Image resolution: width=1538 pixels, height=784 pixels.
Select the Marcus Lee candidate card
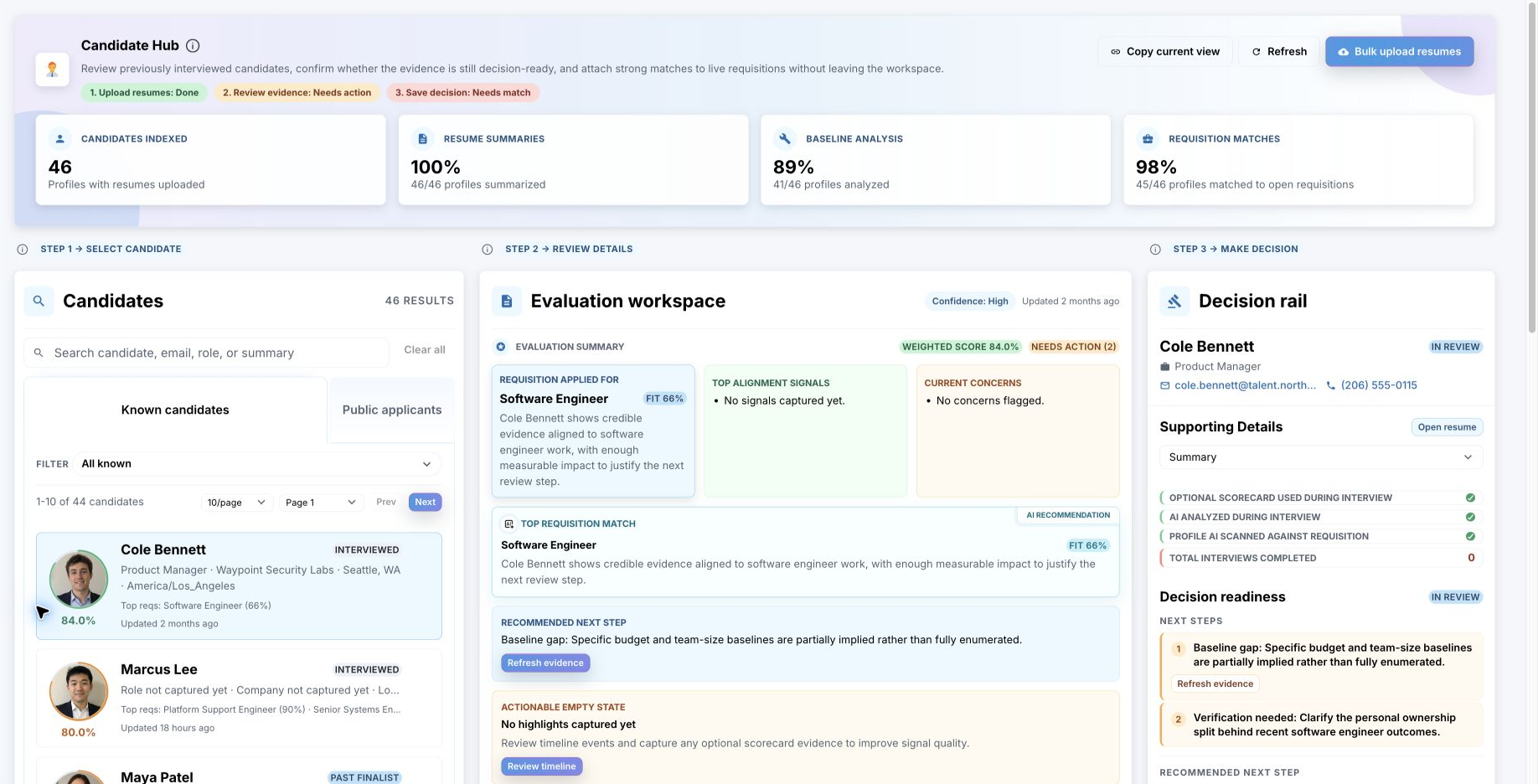click(x=239, y=698)
